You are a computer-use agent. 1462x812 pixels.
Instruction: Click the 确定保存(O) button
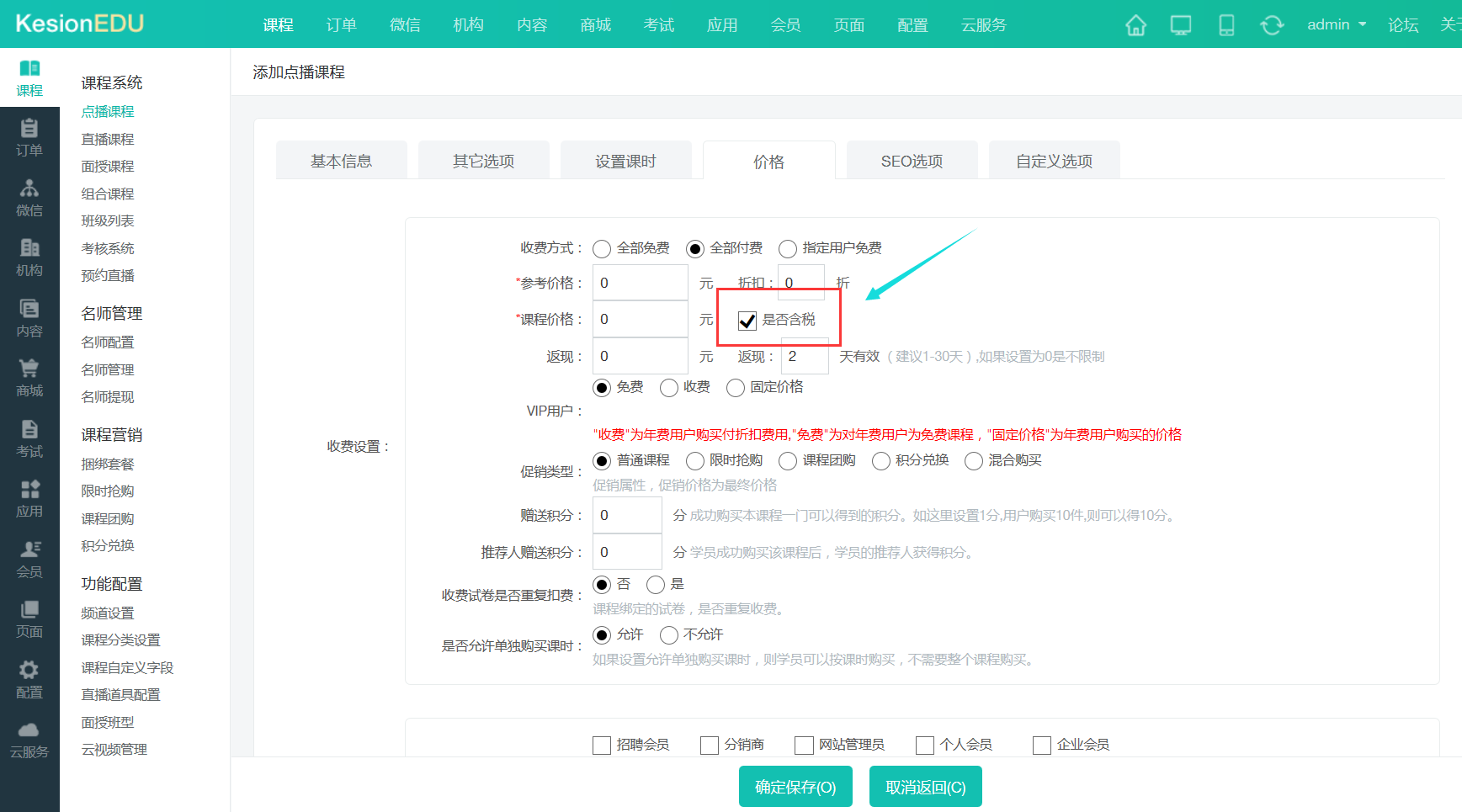click(x=795, y=786)
